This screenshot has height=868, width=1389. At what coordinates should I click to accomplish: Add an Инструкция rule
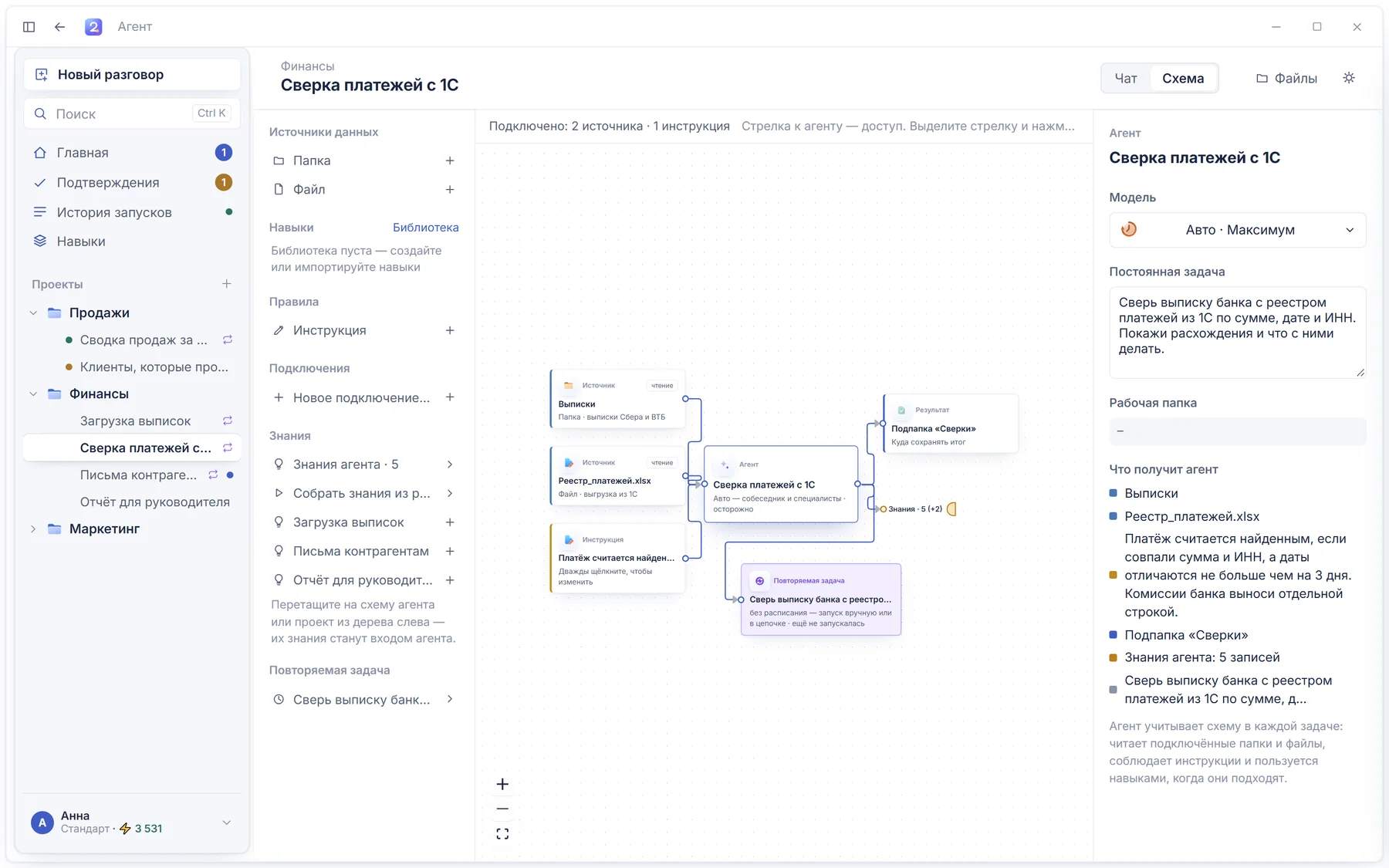[450, 330]
